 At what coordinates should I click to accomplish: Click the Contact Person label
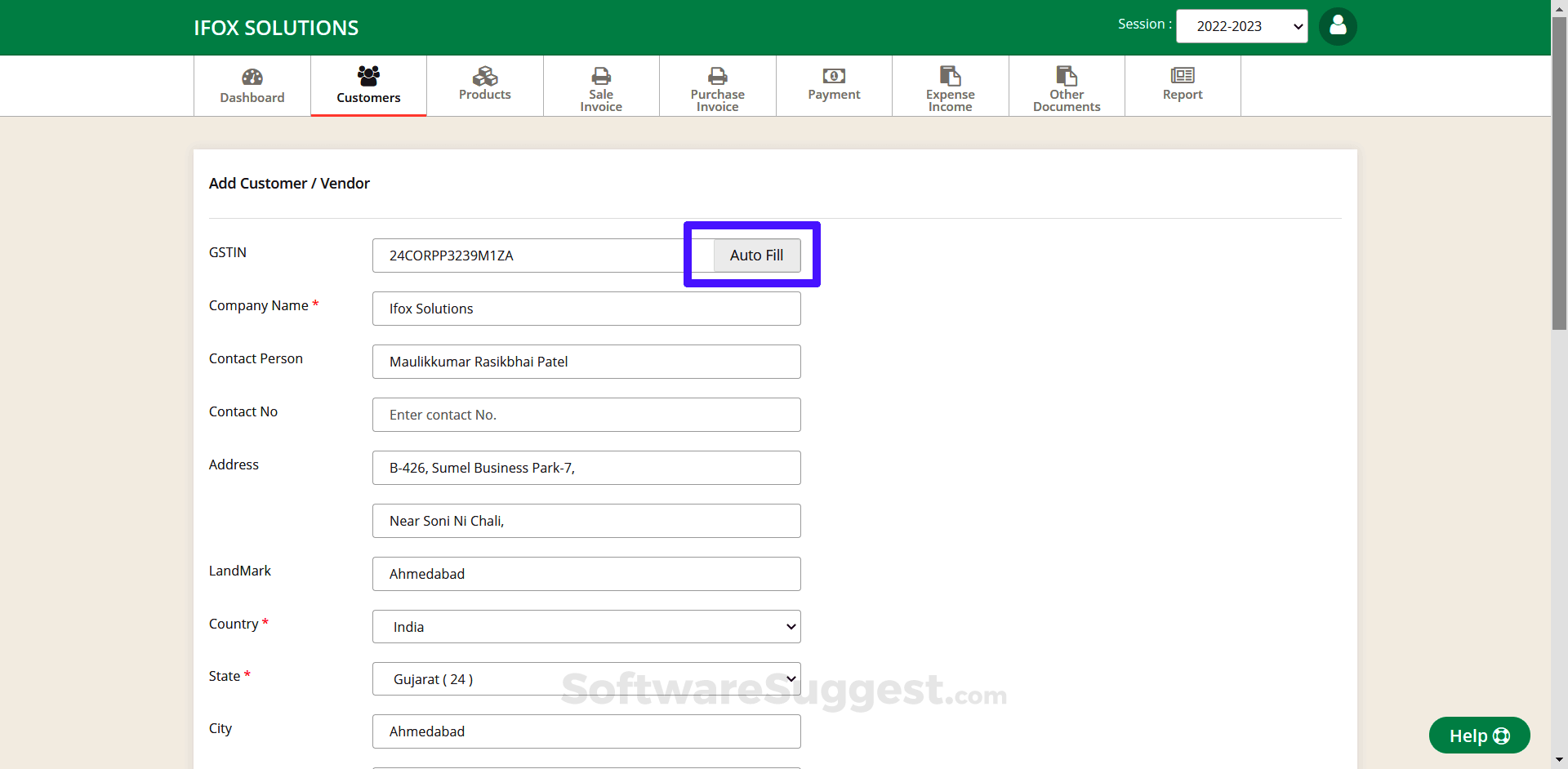tap(256, 358)
